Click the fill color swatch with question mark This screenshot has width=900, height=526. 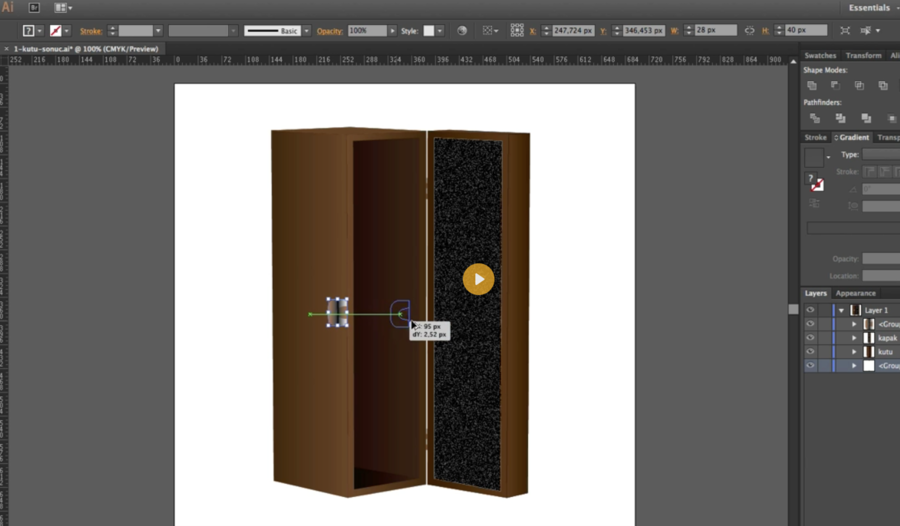click(28, 30)
